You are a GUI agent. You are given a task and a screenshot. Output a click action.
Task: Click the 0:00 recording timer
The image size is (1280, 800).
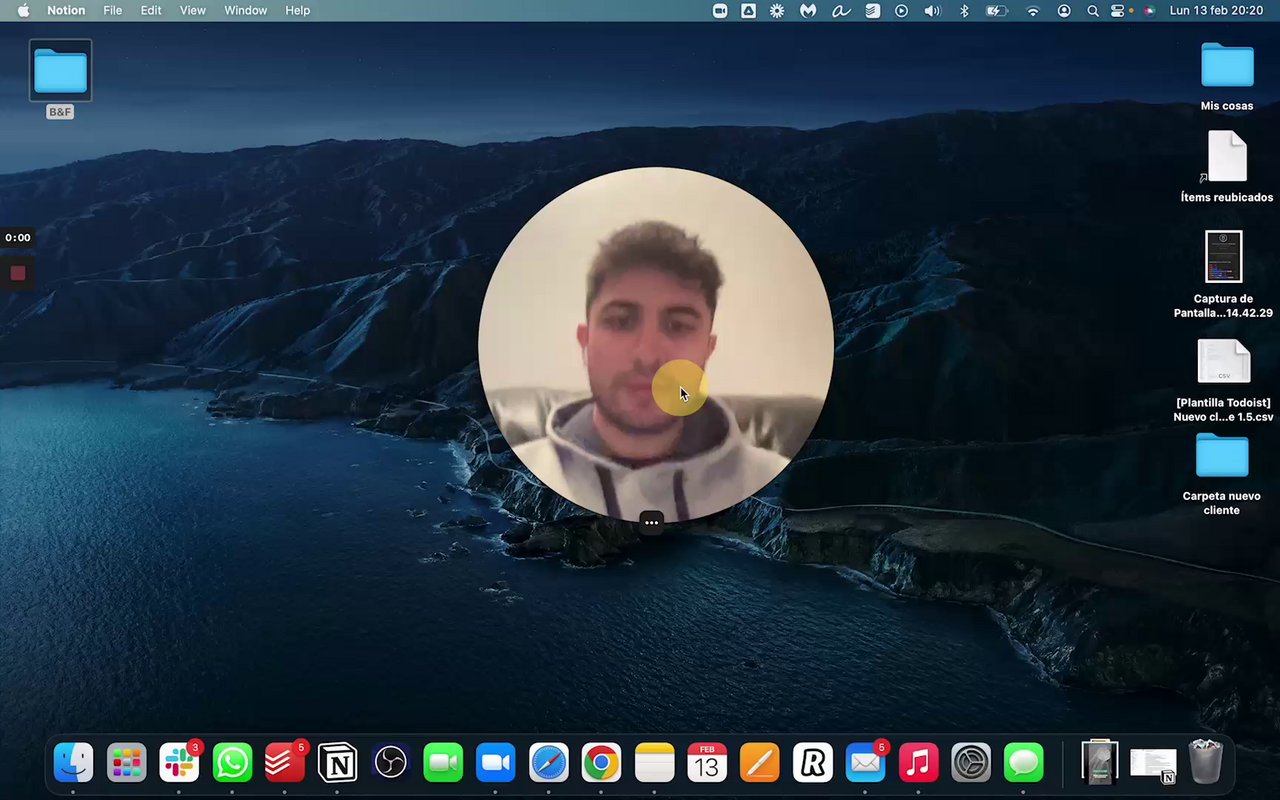point(18,238)
